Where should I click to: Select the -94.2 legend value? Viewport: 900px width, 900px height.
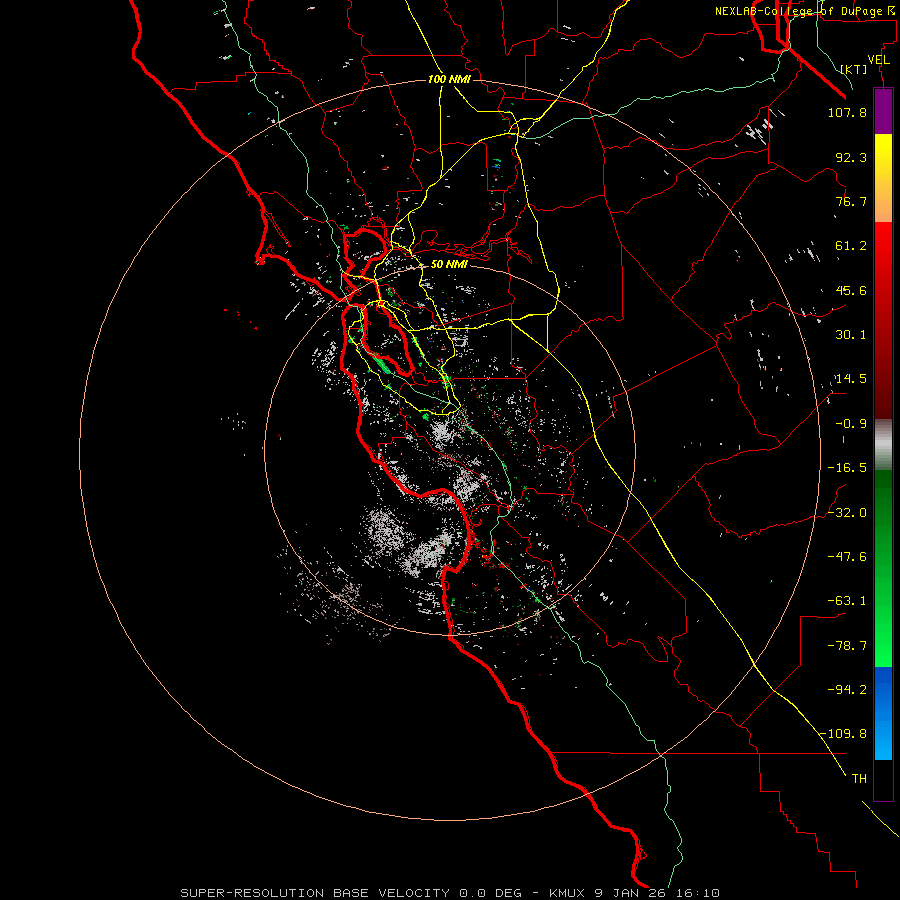click(847, 690)
